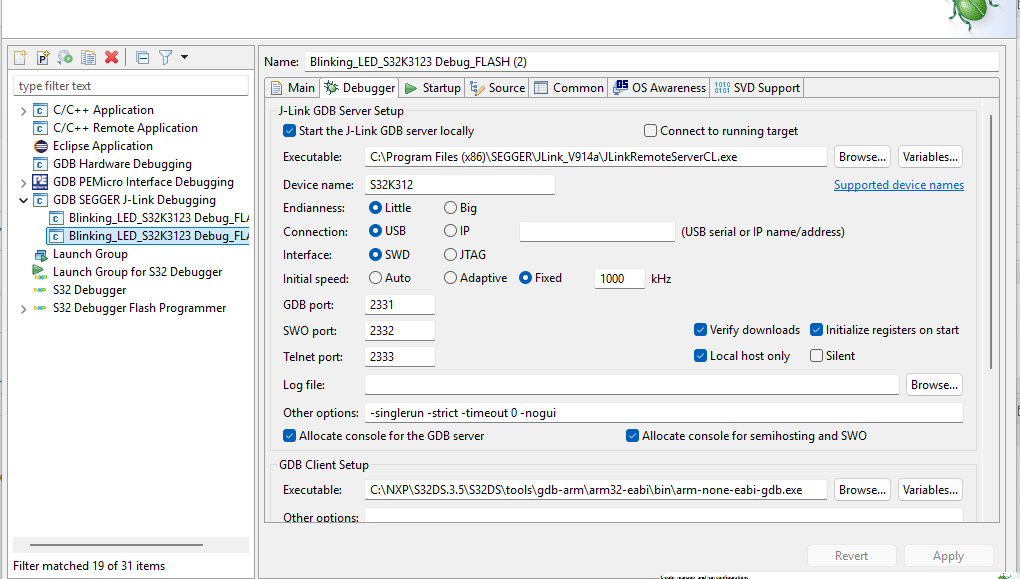Switch to the Source tab
1020x579 pixels.
point(497,88)
